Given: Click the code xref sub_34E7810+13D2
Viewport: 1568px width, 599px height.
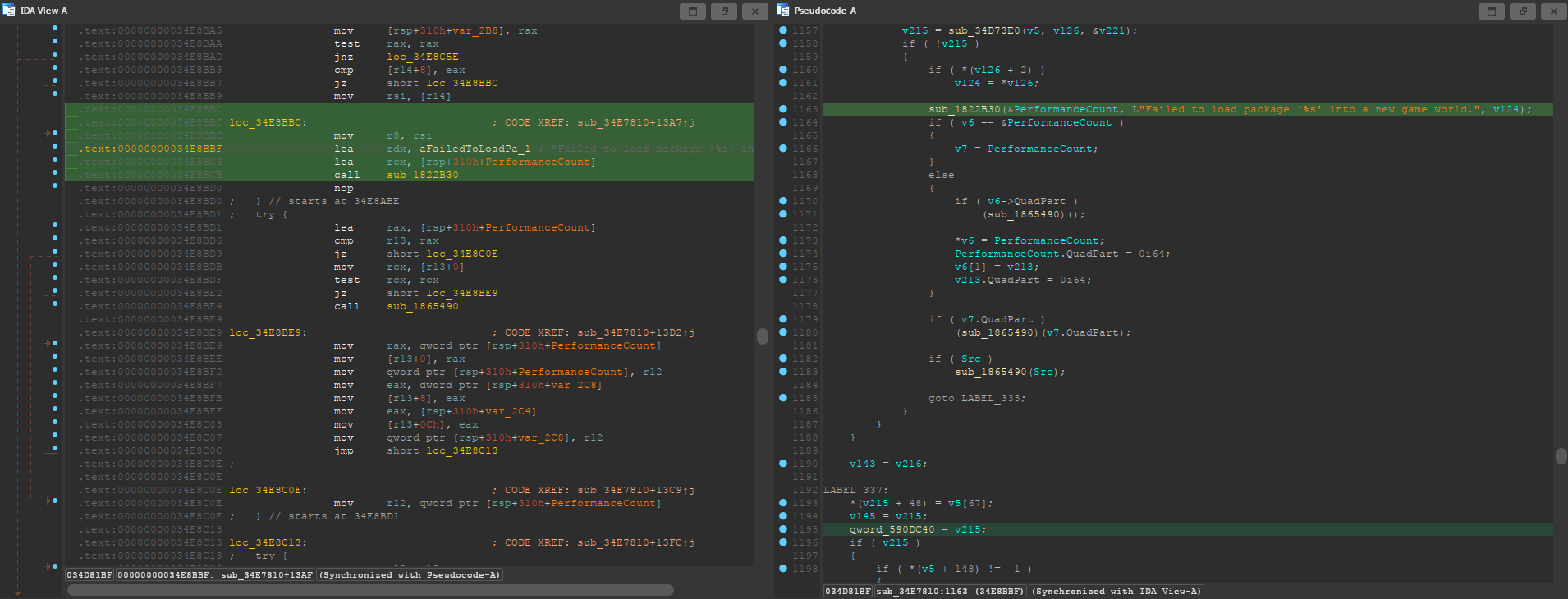Looking at the screenshot, I should click(x=636, y=332).
